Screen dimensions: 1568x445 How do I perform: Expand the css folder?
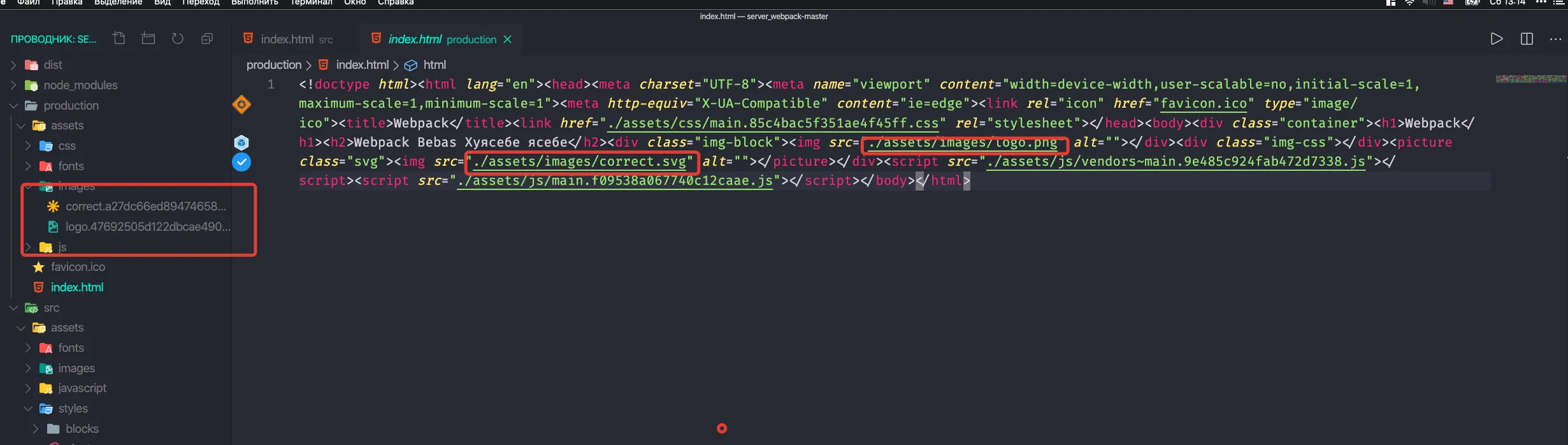click(x=27, y=146)
